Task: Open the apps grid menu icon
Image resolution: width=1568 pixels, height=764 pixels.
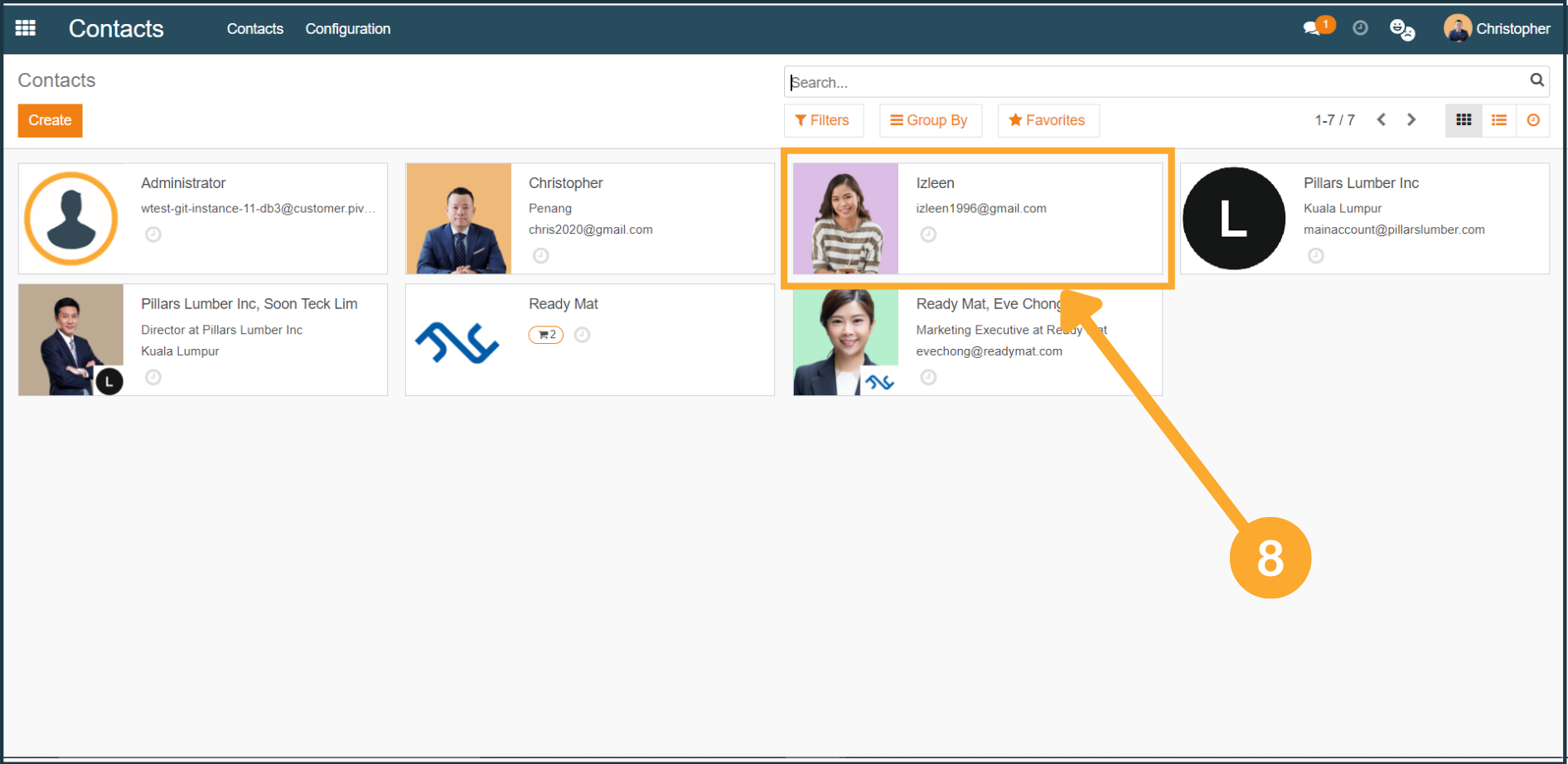Action: (x=26, y=28)
